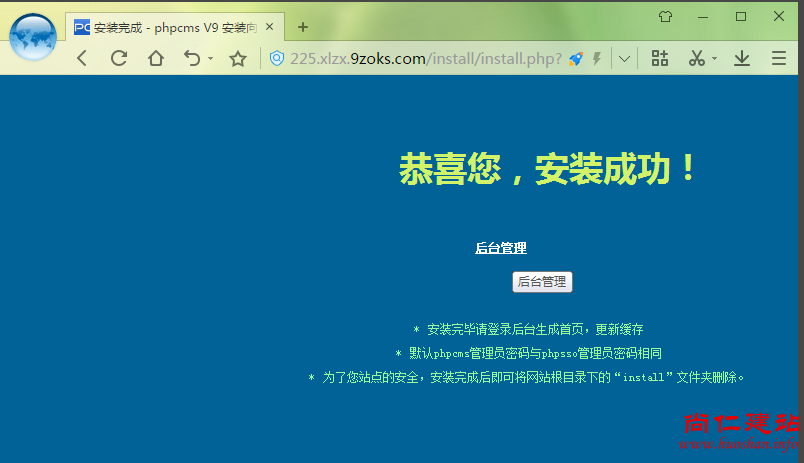The height and width of the screenshot is (463, 804).
Task: Expand the undo history dropdown arrow
Action: click(210, 59)
